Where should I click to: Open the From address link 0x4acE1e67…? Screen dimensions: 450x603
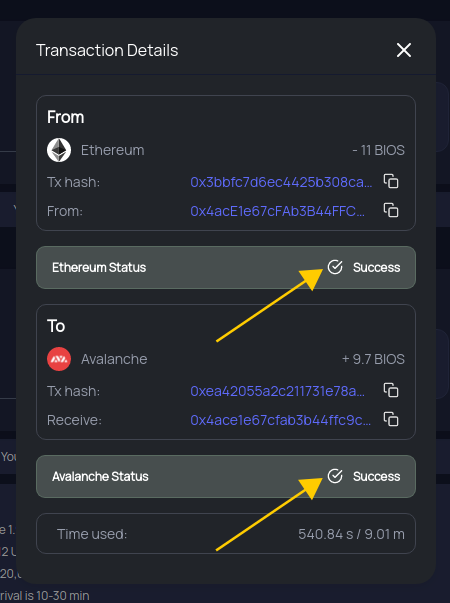click(277, 211)
